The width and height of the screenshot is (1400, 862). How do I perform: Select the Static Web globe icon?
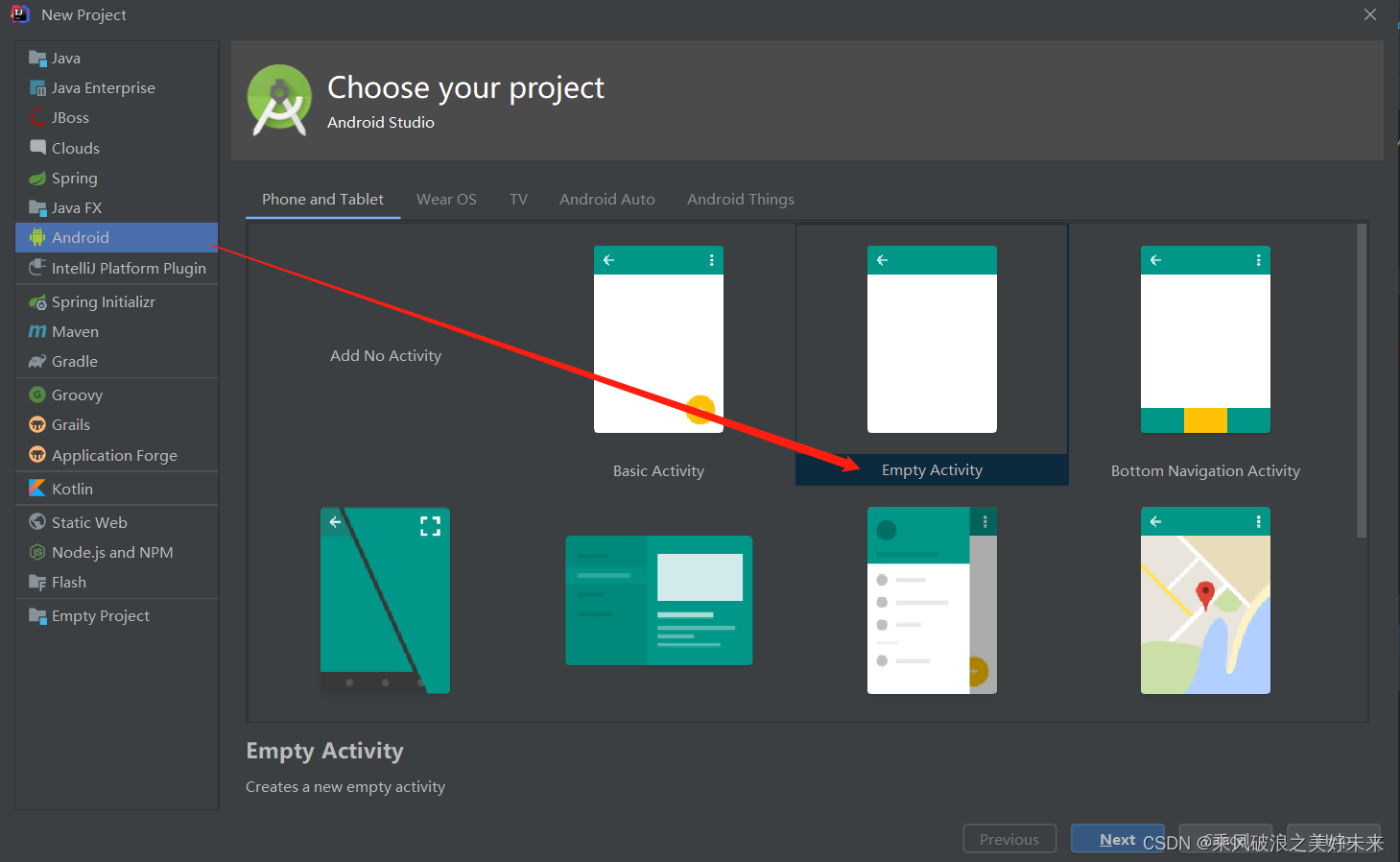click(37, 522)
